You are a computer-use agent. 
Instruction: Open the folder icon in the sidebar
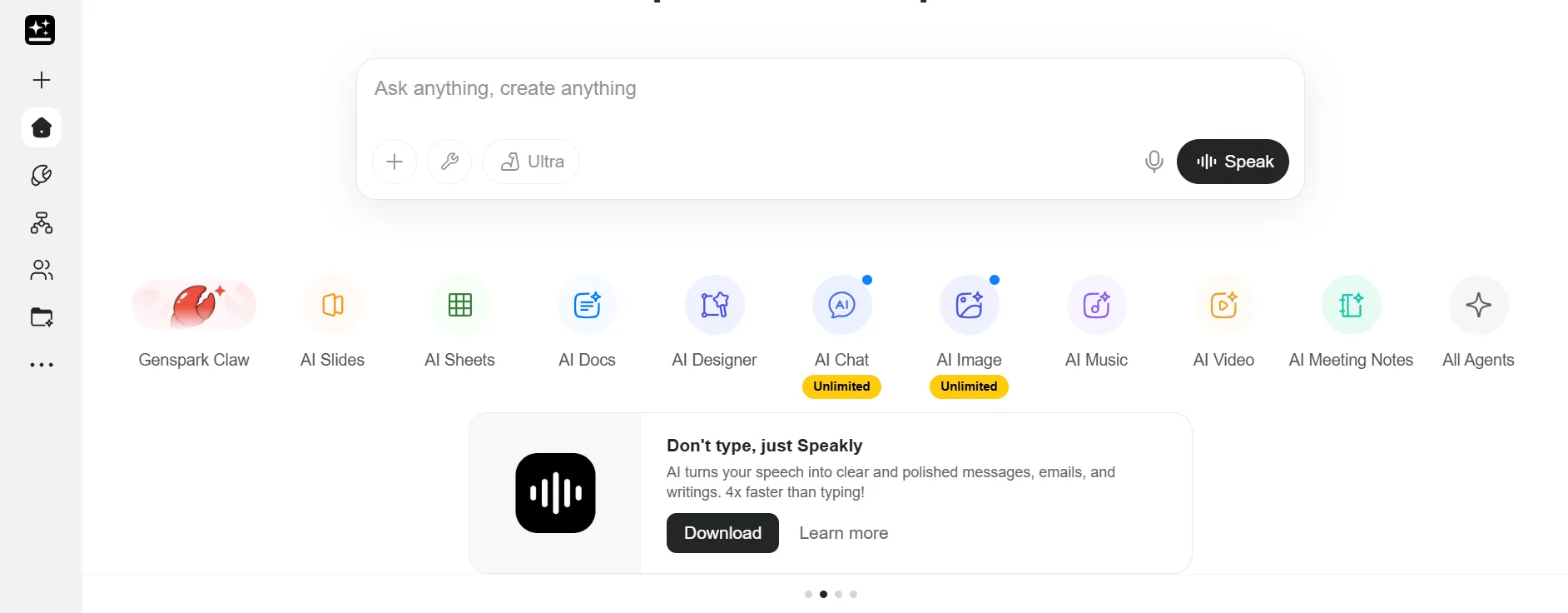coord(42,317)
